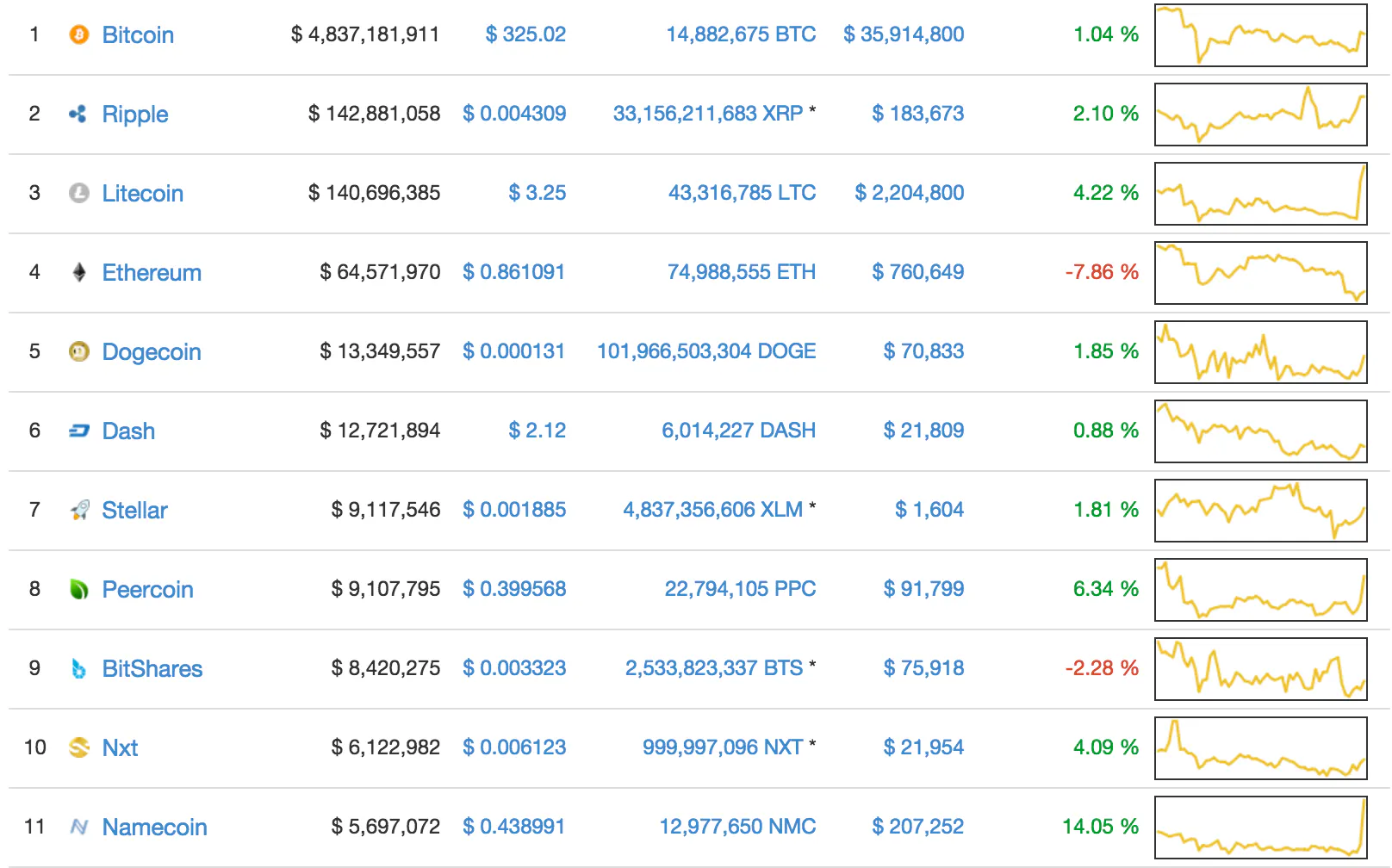
Task: Open supply link 74,988,555 ETH
Action: tap(742, 272)
